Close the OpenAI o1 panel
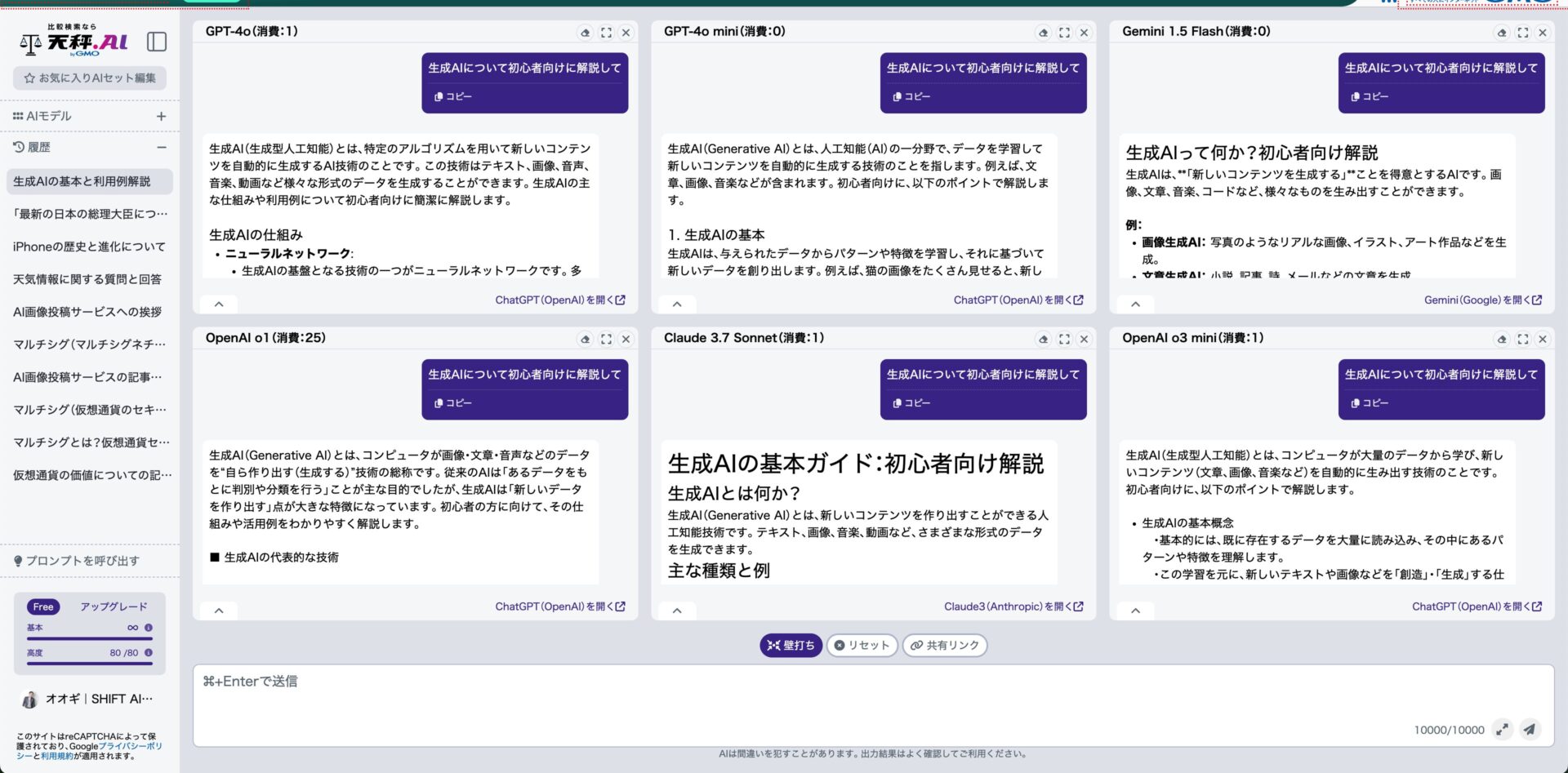The image size is (1568, 773). pos(626,338)
